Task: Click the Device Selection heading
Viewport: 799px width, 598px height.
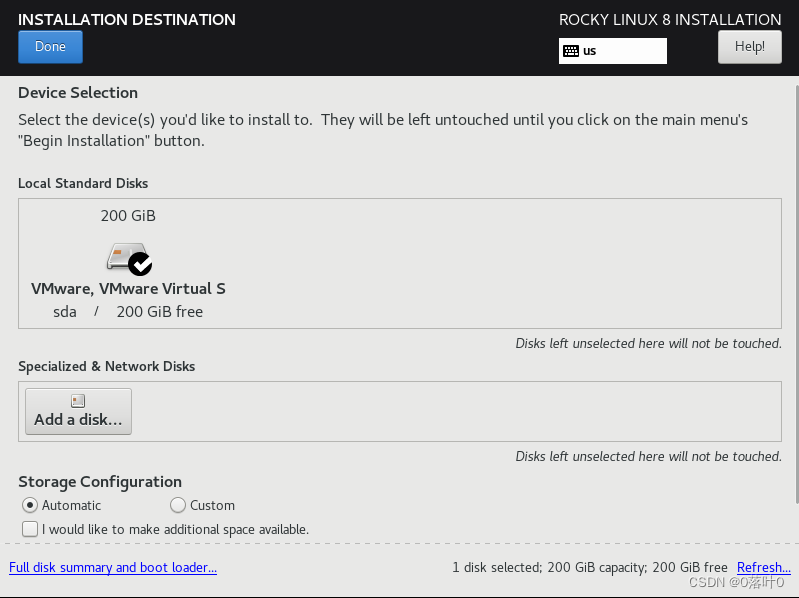Action: click(78, 93)
